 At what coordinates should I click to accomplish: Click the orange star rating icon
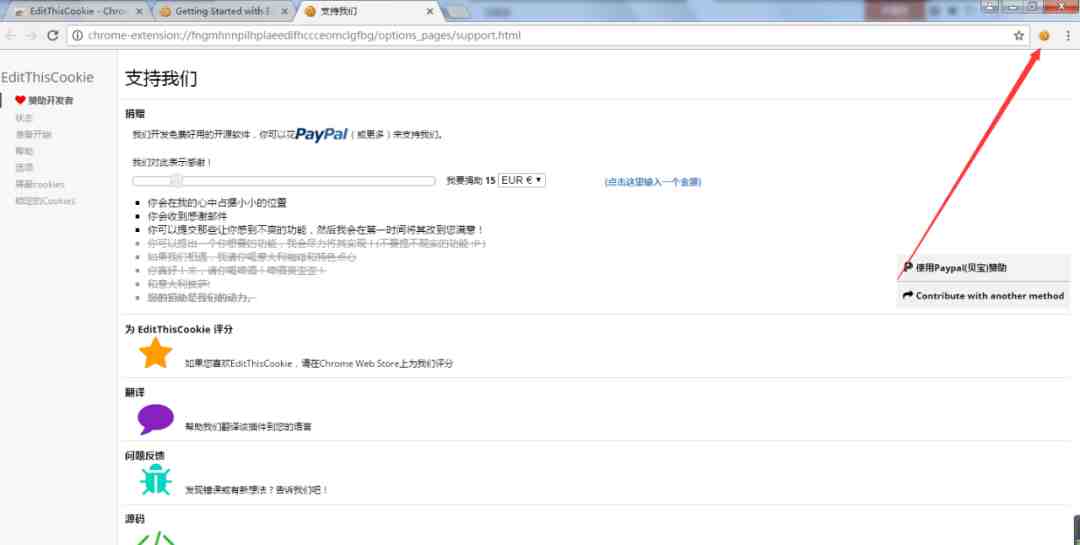[x=156, y=353]
